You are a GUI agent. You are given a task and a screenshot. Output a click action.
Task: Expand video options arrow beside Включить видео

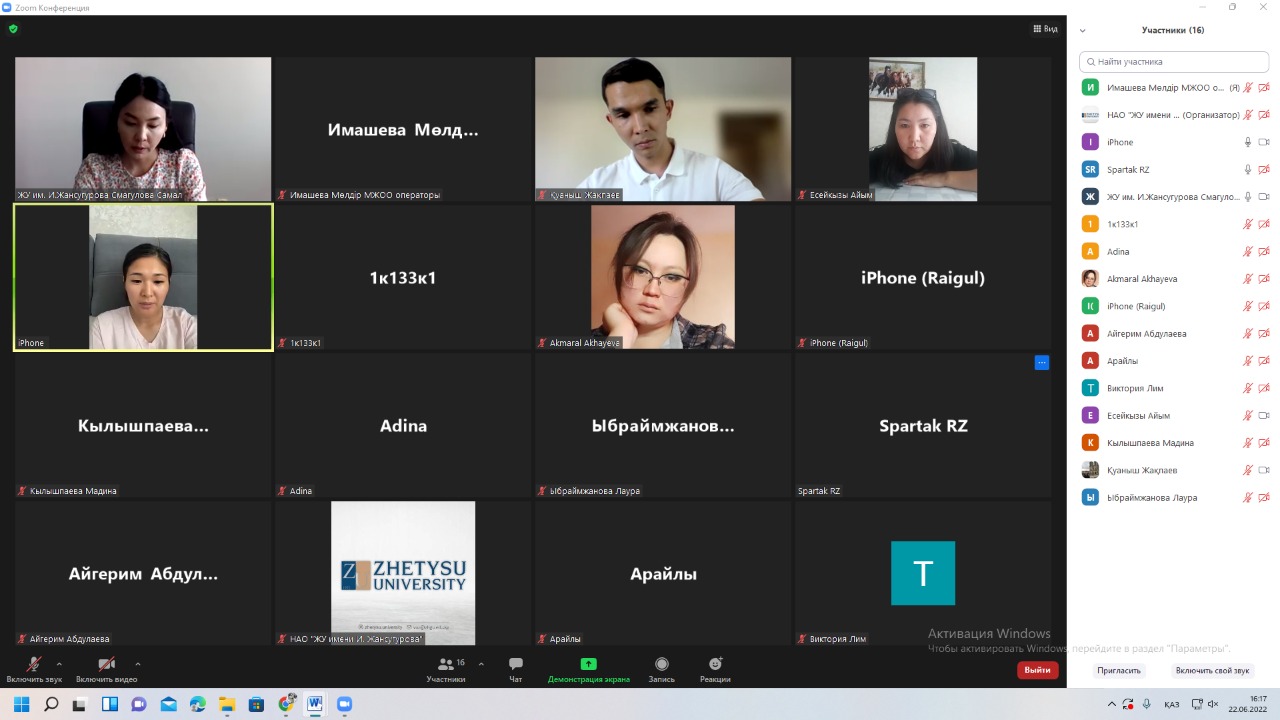click(x=137, y=664)
